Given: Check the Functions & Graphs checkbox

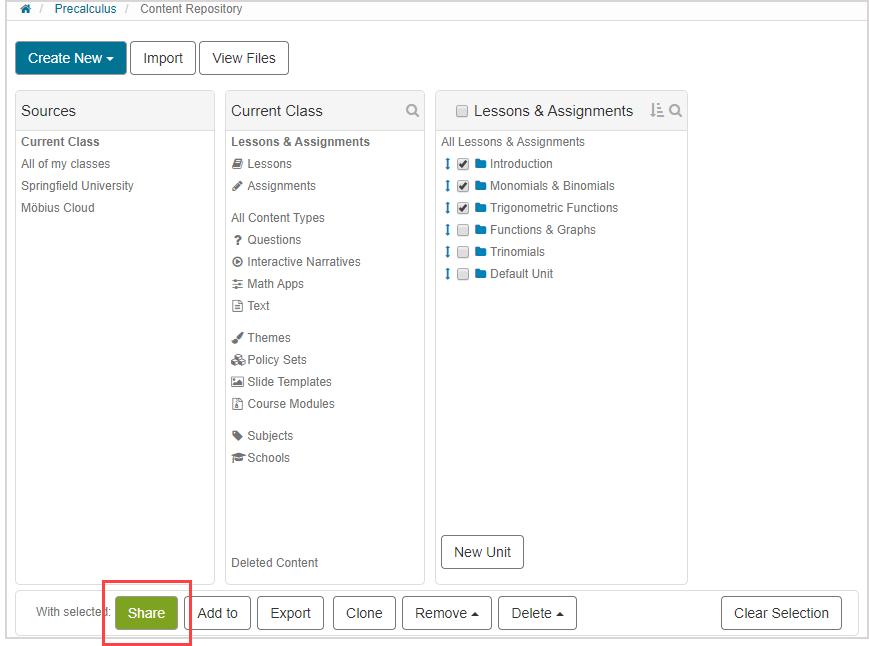Looking at the screenshot, I should click(463, 230).
